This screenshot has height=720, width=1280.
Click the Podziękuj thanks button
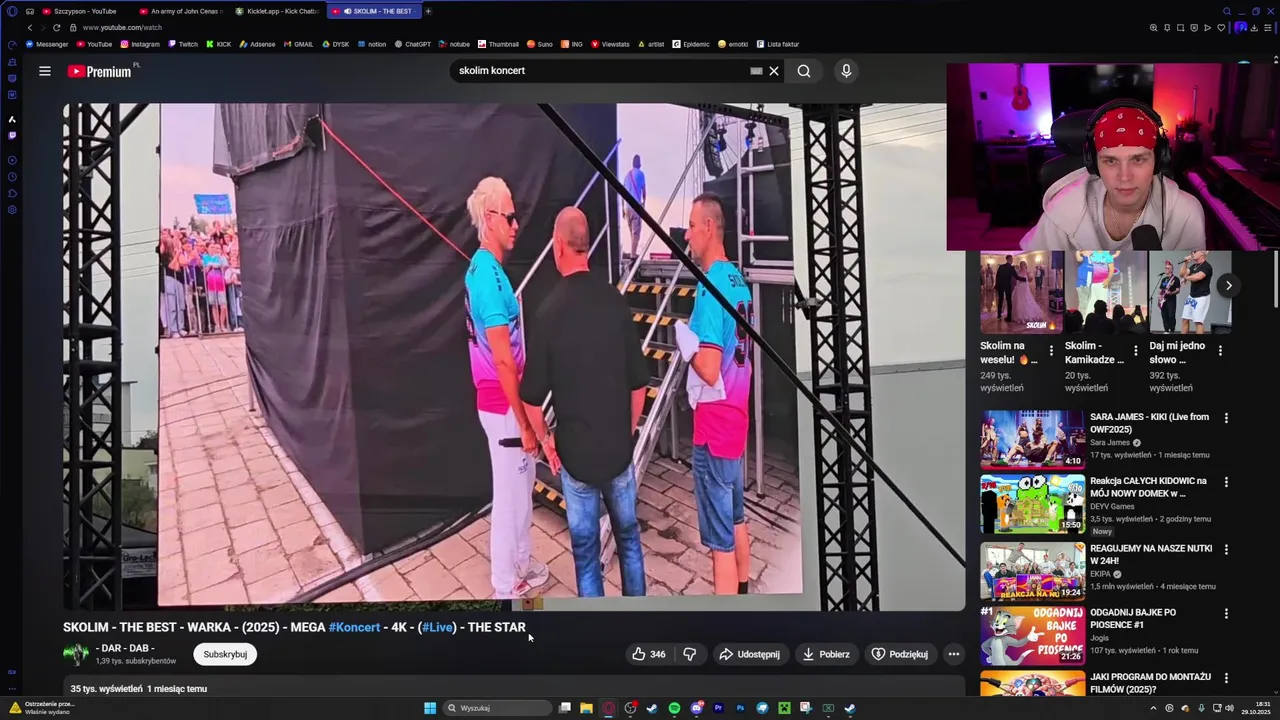point(900,654)
